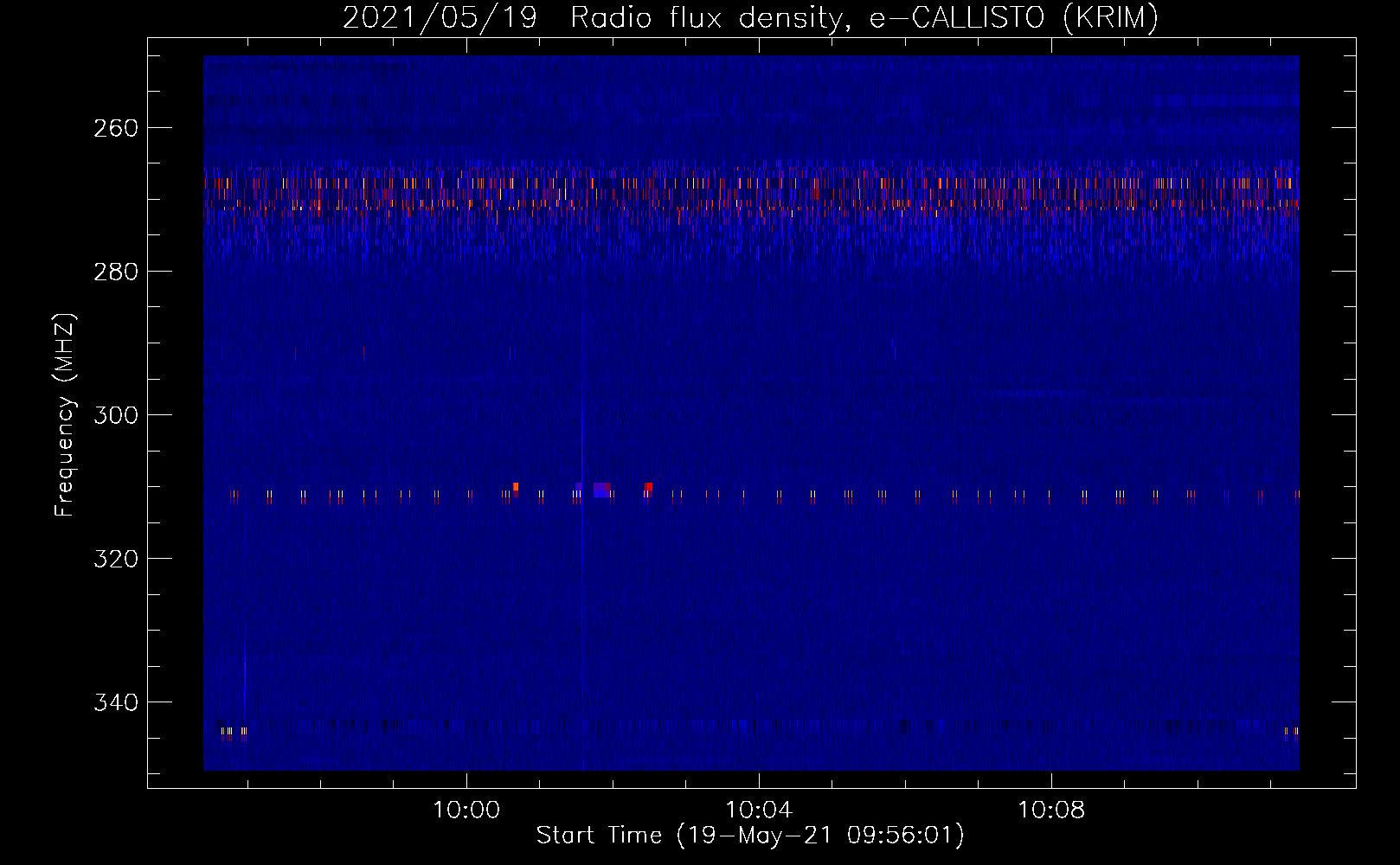Click the 10:04 time tick label
This screenshot has height=865, width=1400.
point(759,811)
